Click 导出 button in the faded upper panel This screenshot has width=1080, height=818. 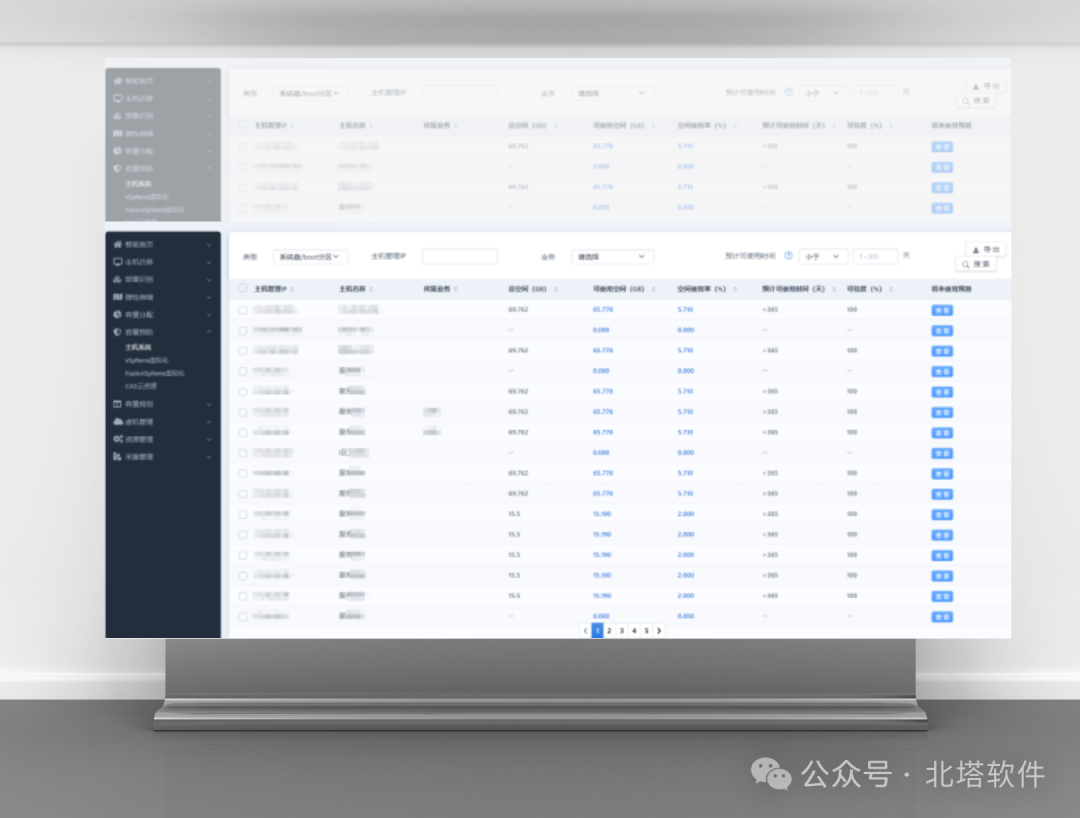[x=986, y=87]
